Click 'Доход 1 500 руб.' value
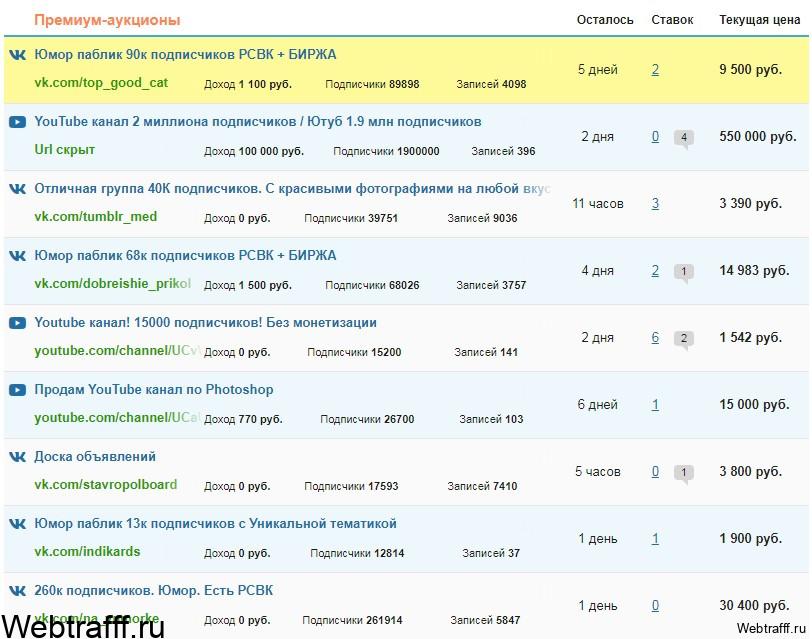Image resolution: width=812 pixels, height=639 pixels. point(248,285)
